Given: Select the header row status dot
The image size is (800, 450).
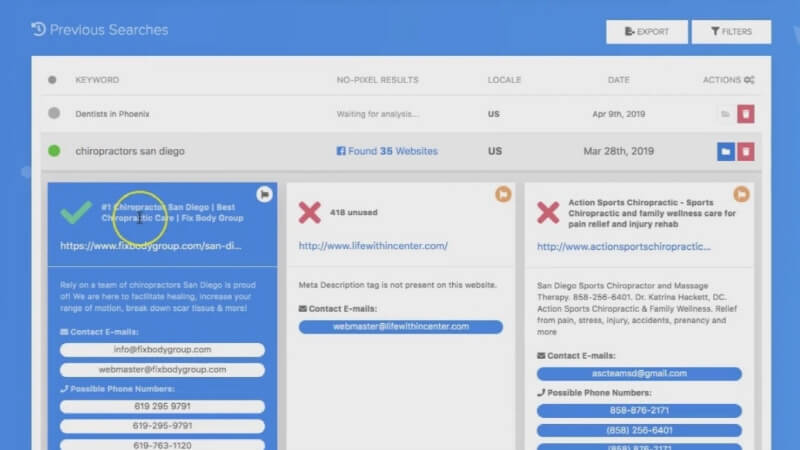Looking at the screenshot, I should point(52,80).
